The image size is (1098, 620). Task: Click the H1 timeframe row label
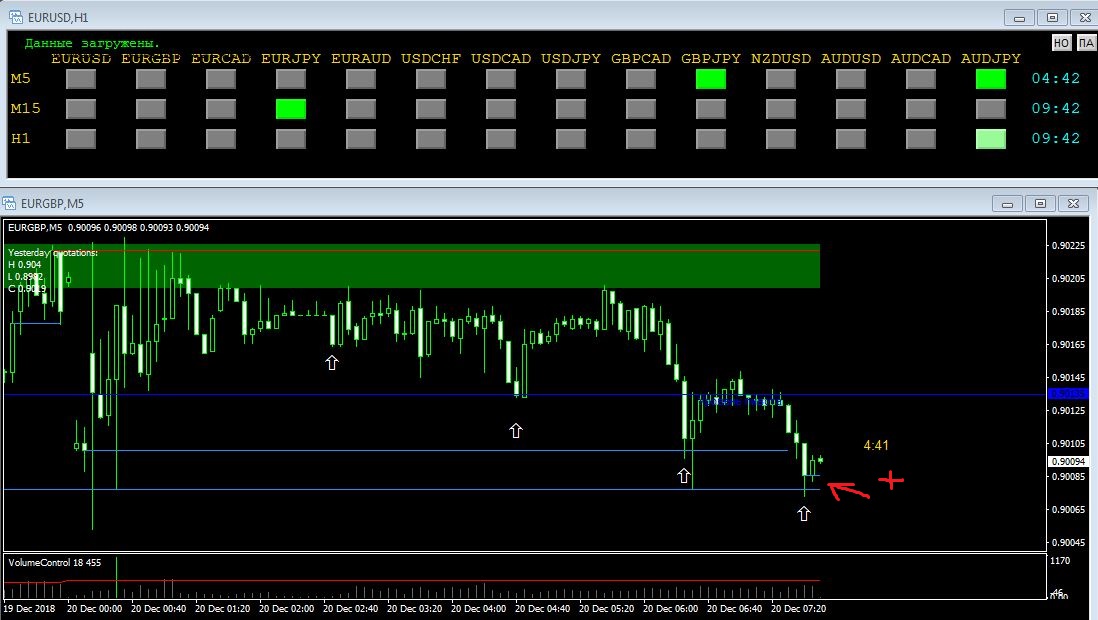point(20,138)
